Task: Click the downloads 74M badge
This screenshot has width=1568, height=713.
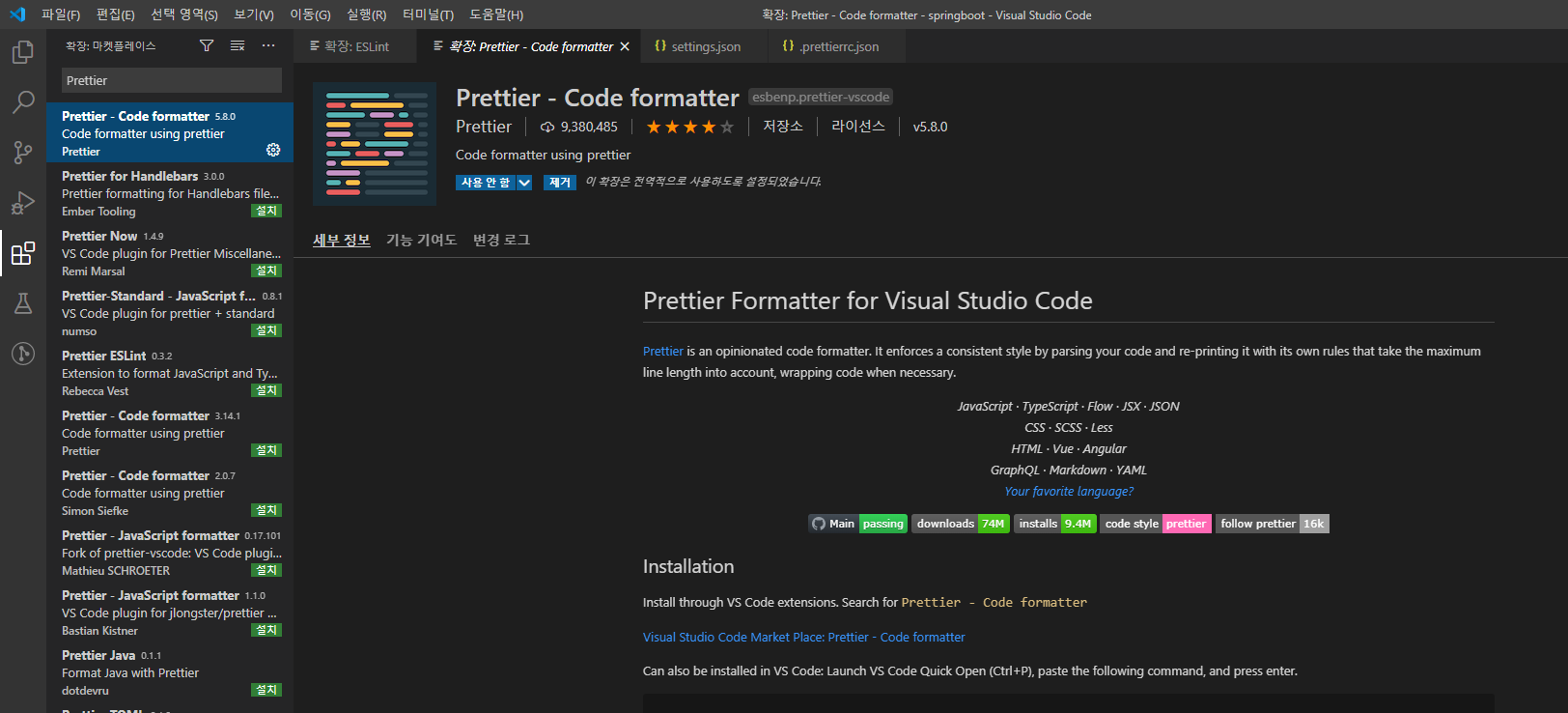Action: click(960, 524)
